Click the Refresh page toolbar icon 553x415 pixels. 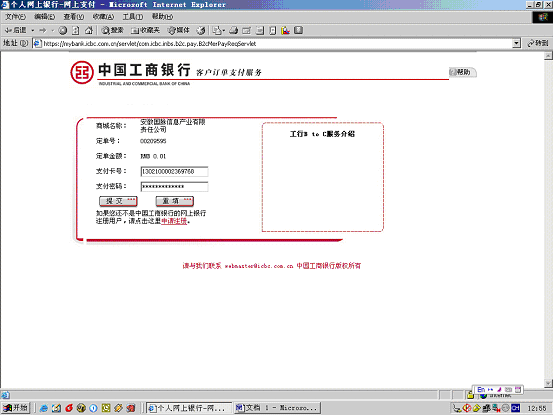coord(75,30)
